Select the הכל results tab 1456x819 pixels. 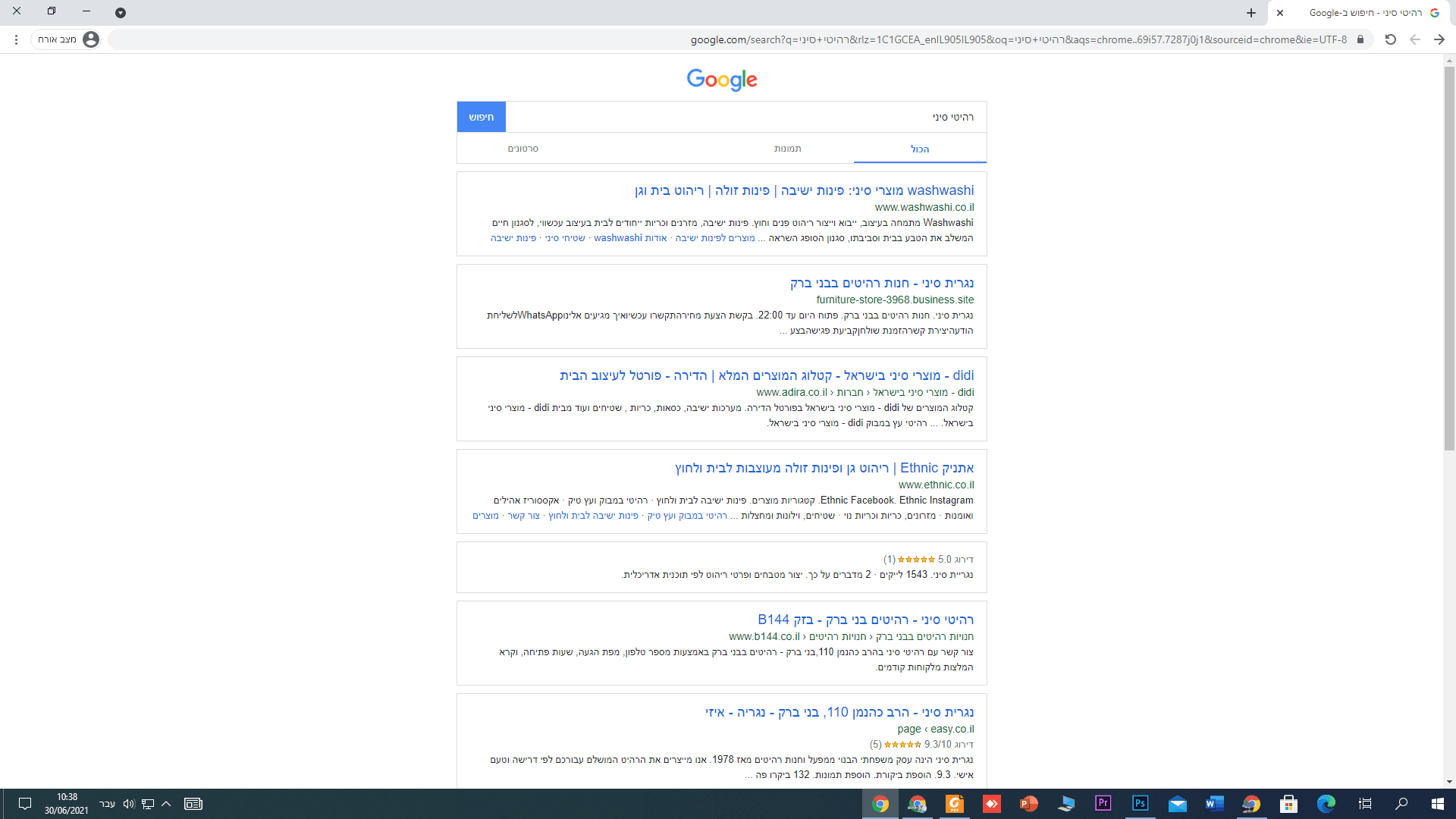(x=920, y=149)
